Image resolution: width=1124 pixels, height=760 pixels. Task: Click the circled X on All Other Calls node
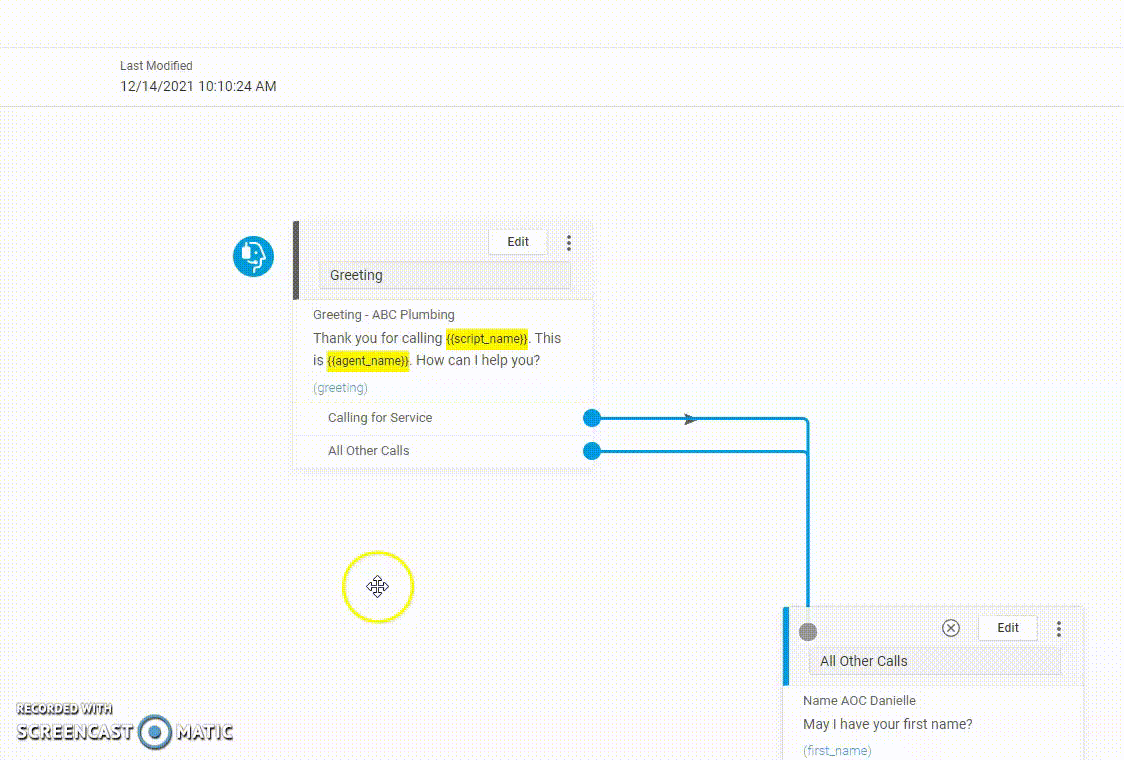(x=951, y=628)
